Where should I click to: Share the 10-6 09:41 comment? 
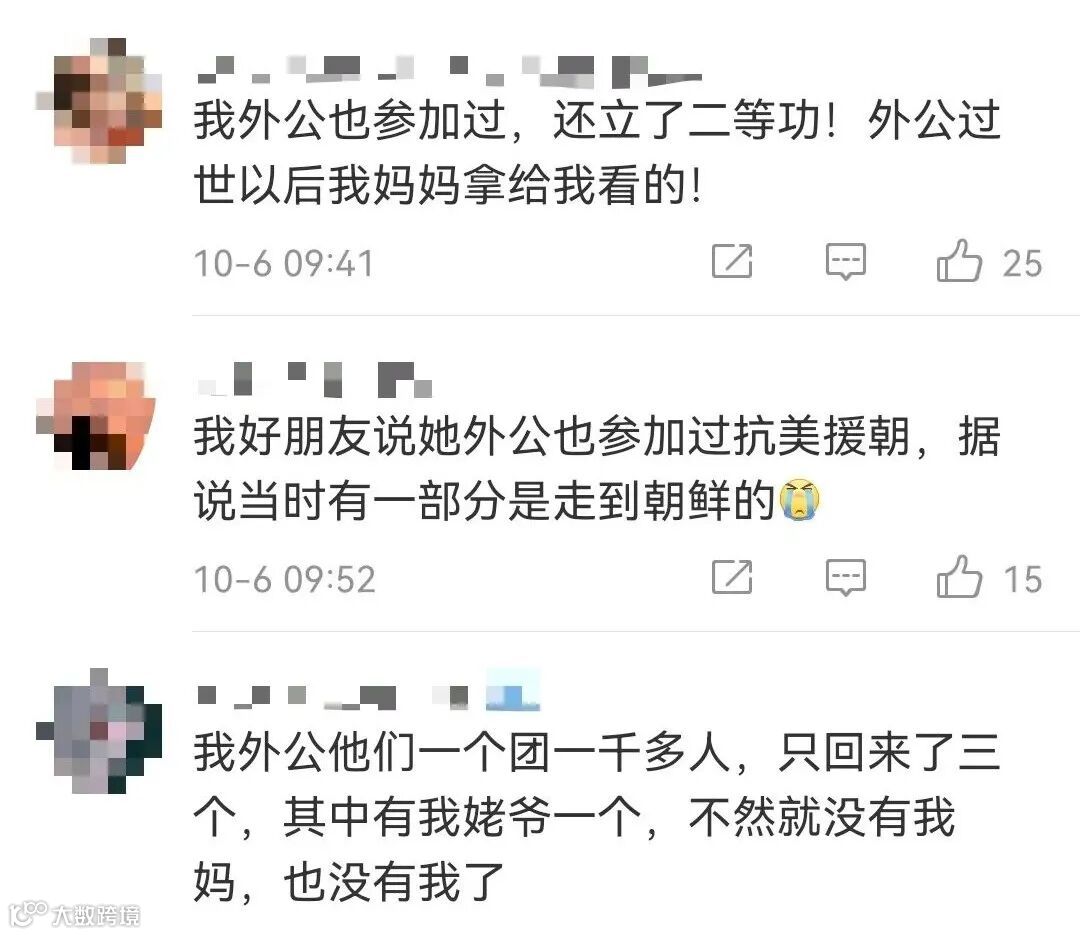tap(731, 261)
